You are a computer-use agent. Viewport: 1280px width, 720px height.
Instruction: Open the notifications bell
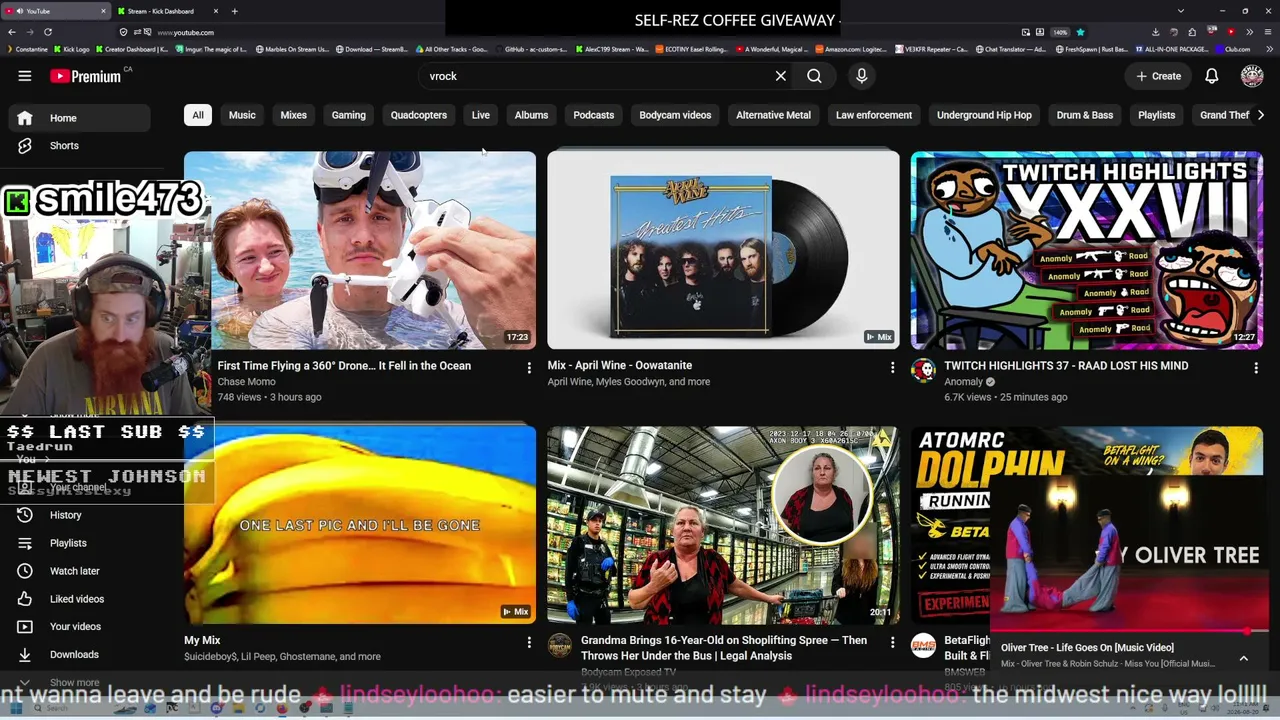tap(1211, 76)
